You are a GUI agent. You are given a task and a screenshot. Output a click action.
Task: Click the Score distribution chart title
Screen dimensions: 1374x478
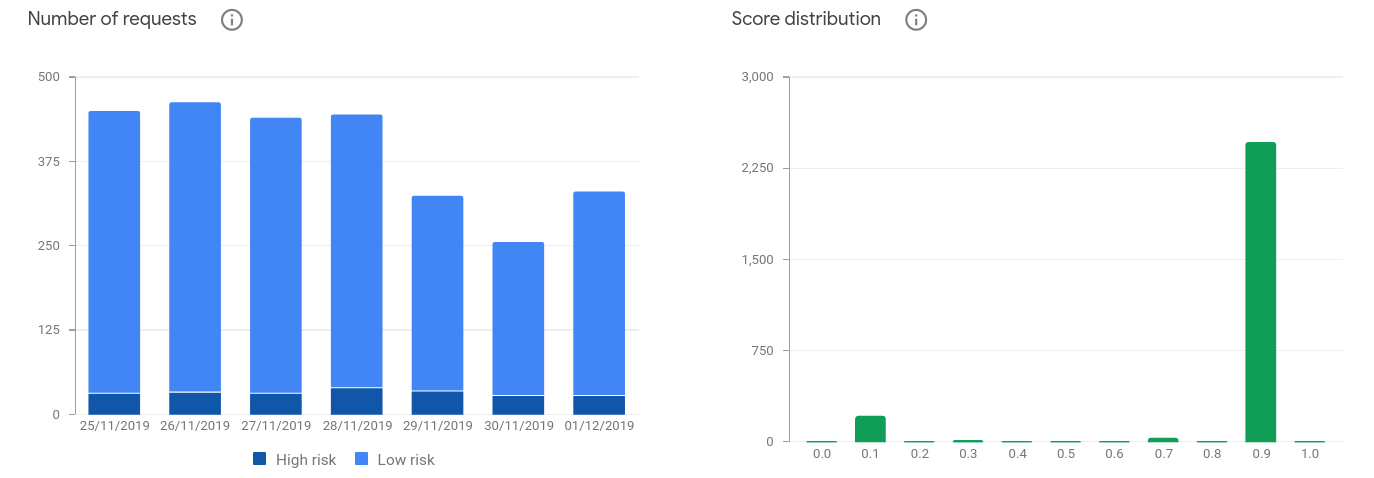806,19
